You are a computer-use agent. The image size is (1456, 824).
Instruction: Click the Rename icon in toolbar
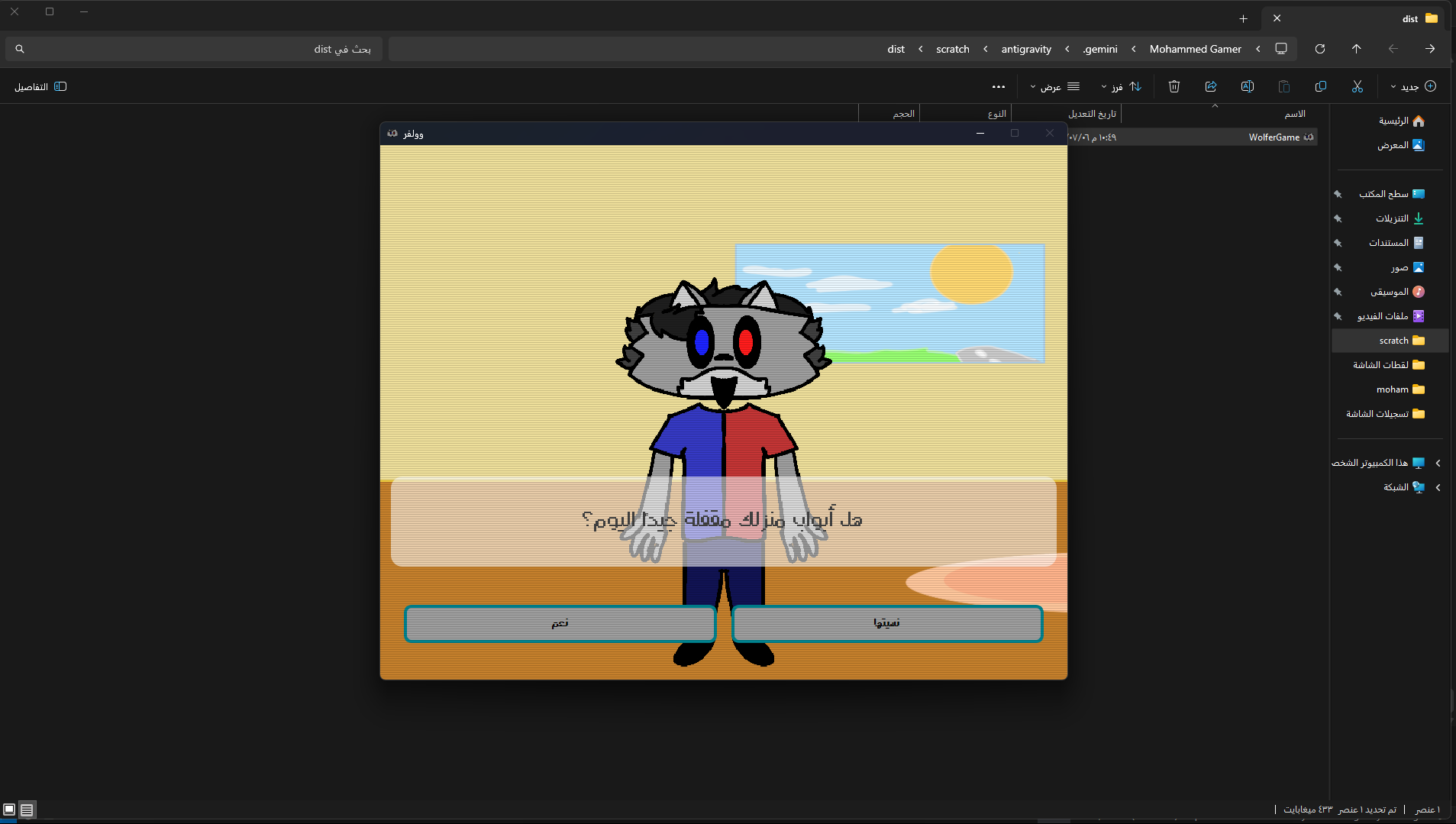[x=1248, y=86]
